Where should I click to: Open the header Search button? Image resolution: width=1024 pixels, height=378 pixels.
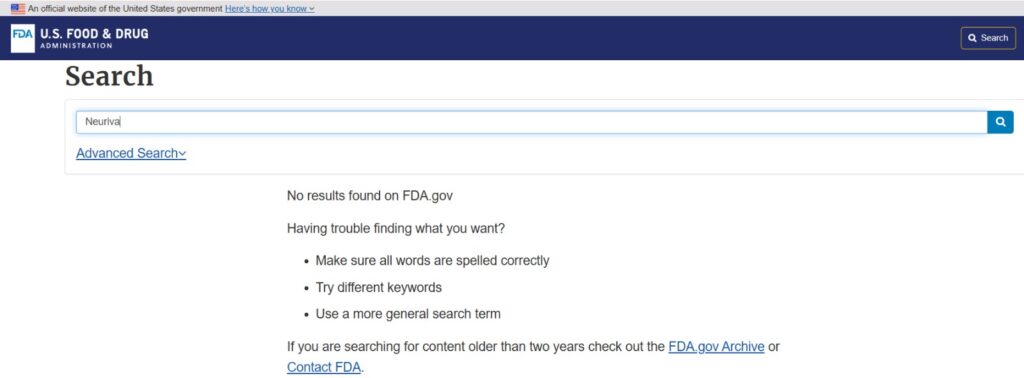tap(987, 38)
